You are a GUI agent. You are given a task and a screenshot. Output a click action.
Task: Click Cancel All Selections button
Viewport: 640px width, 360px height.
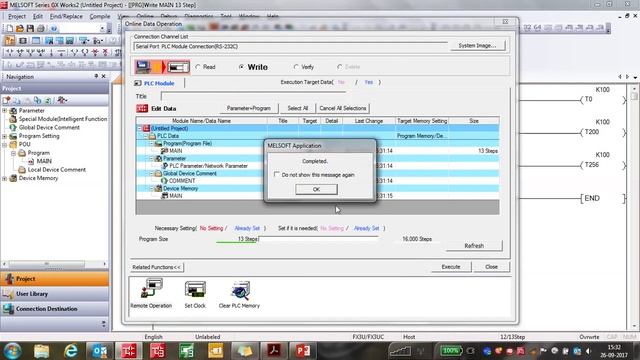(x=342, y=109)
